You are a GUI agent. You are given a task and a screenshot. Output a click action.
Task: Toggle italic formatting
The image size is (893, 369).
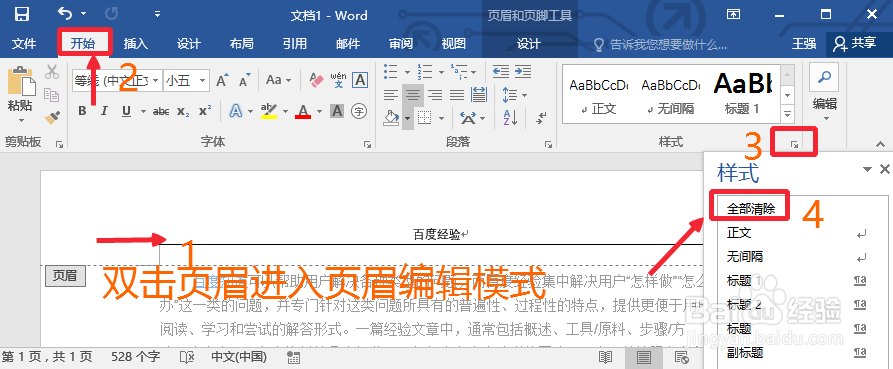coord(104,111)
